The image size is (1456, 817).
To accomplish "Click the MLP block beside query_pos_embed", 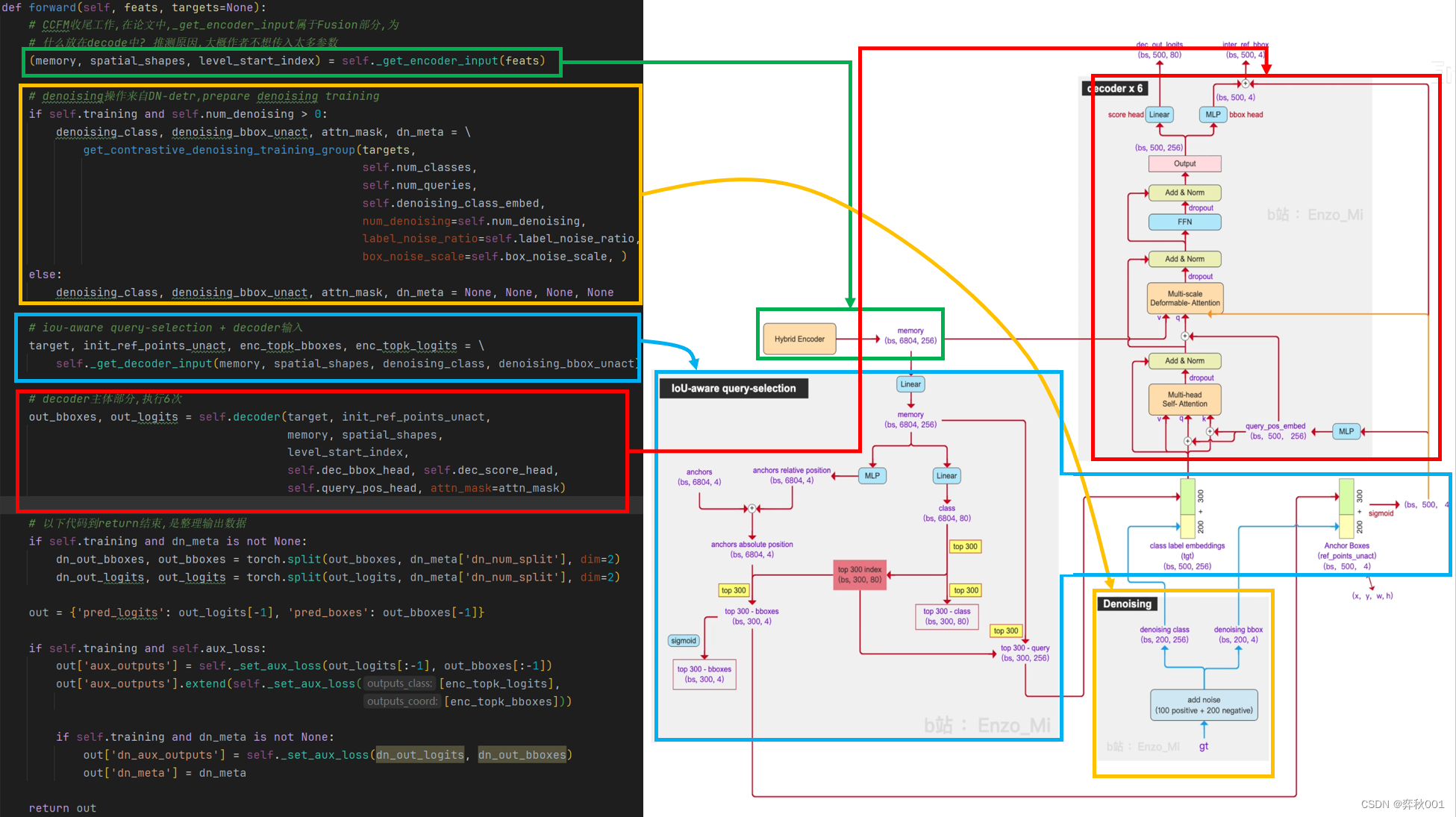I will point(1346,431).
